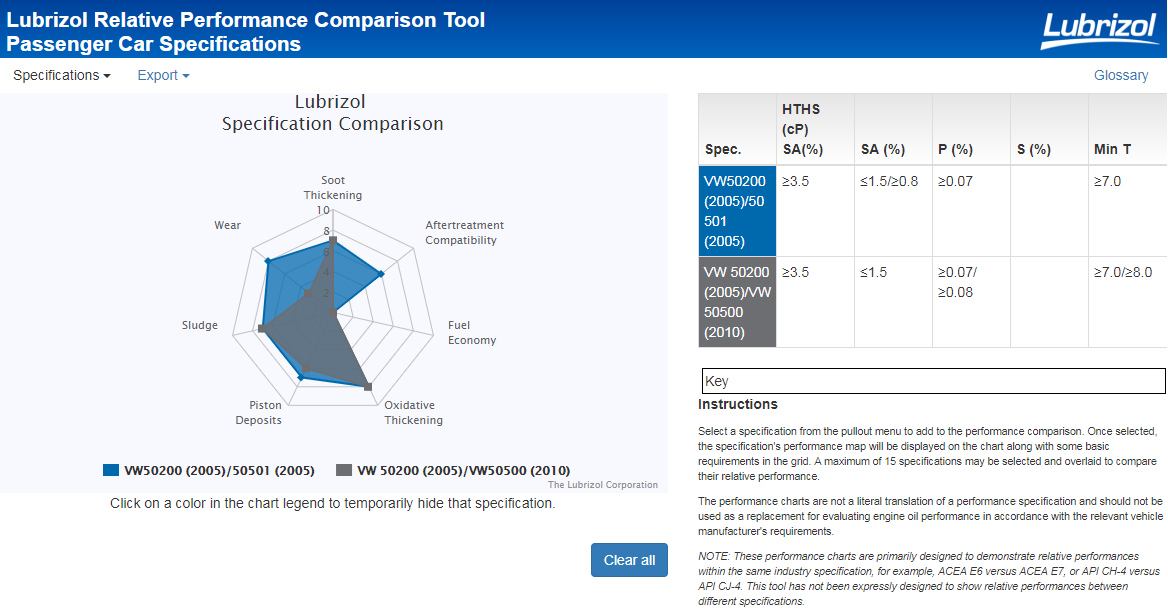Click the Soot Thickening axis label
The width and height of the screenshot is (1168, 615).
coord(333,188)
